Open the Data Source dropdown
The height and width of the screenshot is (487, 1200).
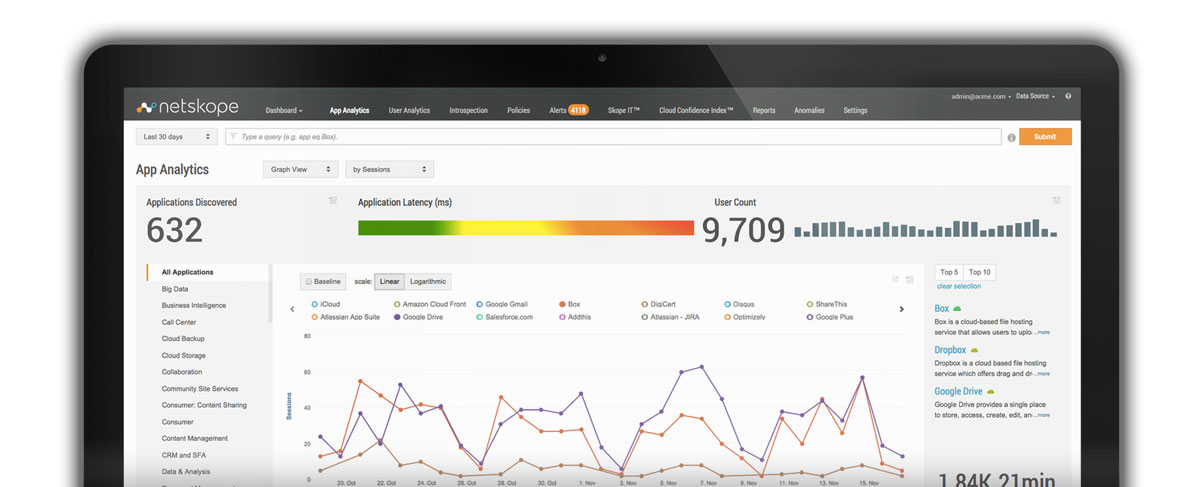tap(1035, 96)
